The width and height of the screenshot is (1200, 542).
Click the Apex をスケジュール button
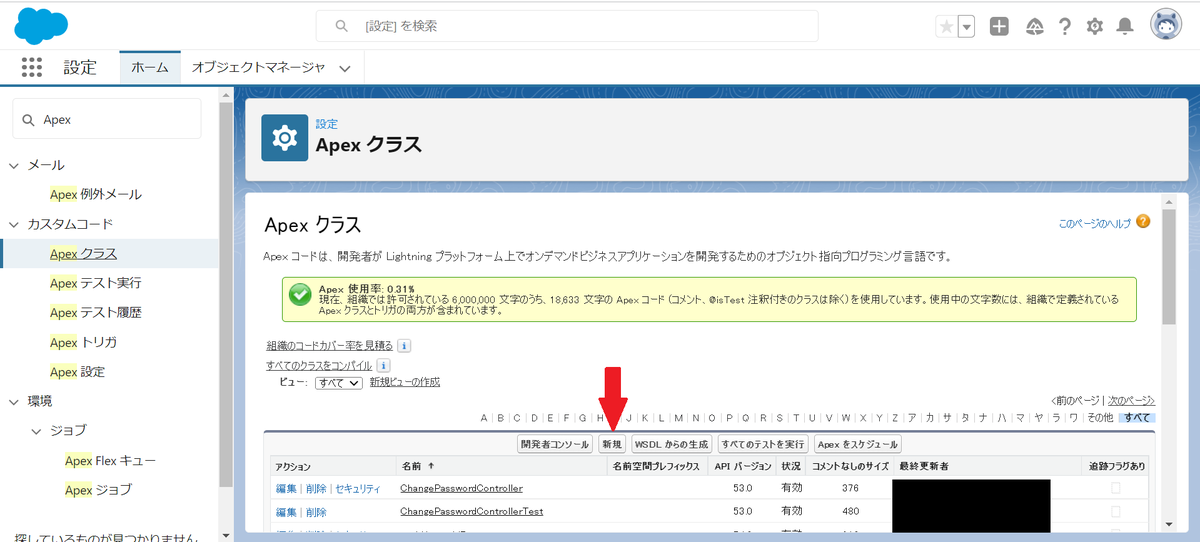tap(858, 444)
